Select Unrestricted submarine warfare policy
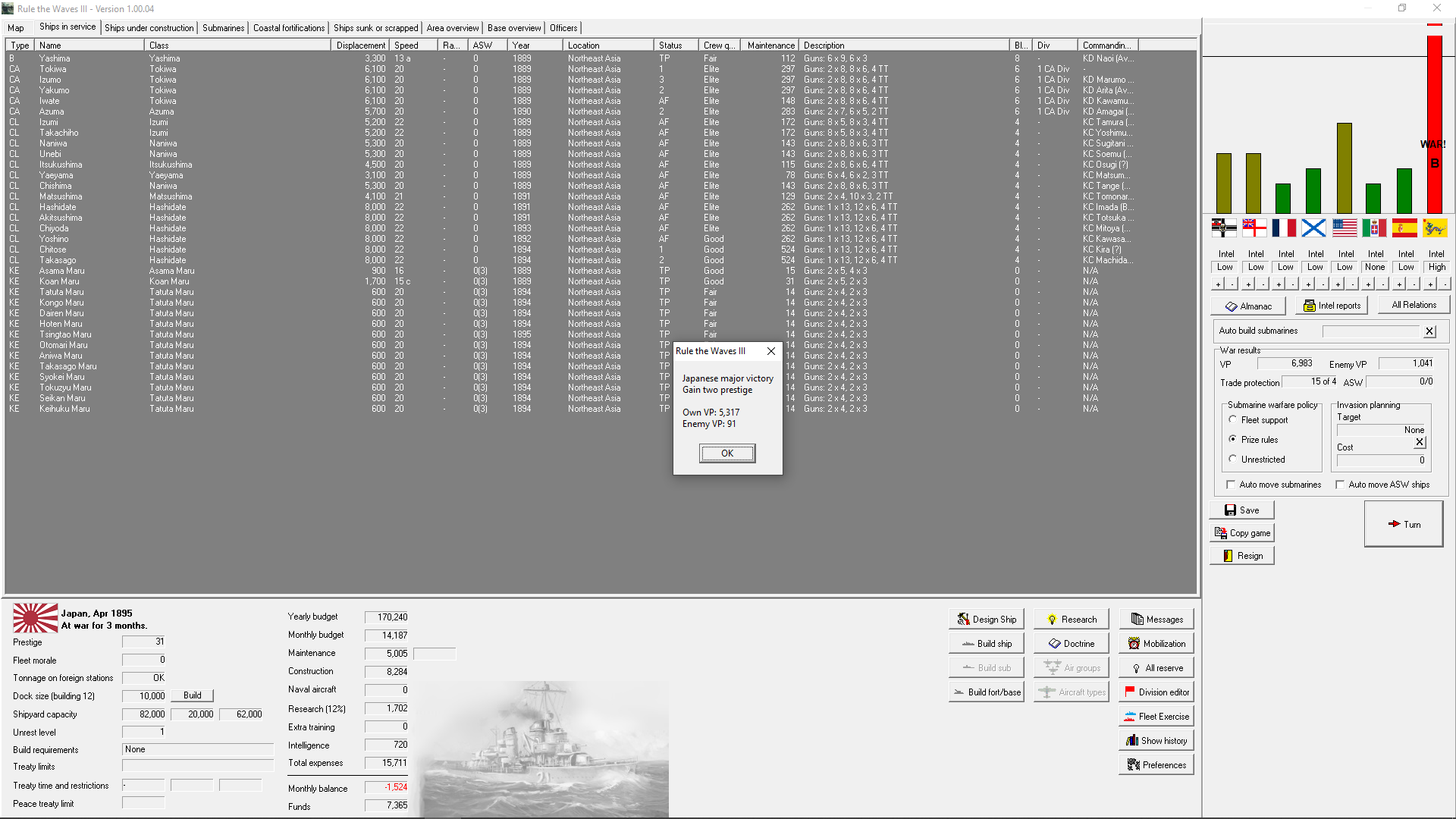Screen dimensions: 1456x819 click(x=1233, y=459)
